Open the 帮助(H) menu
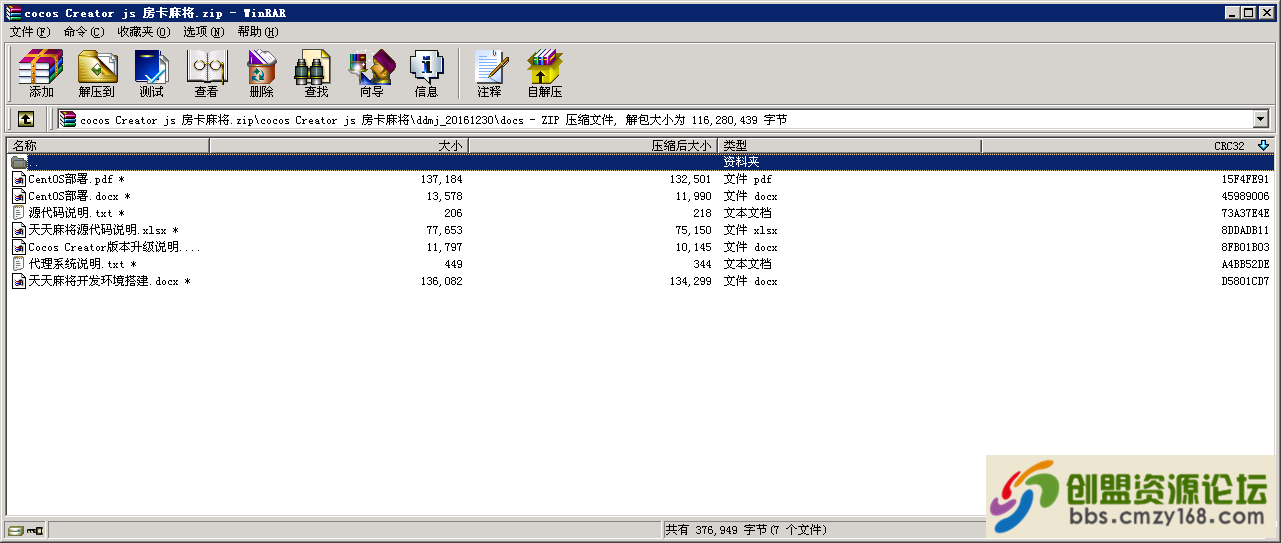The height and width of the screenshot is (543, 1281). click(258, 32)
